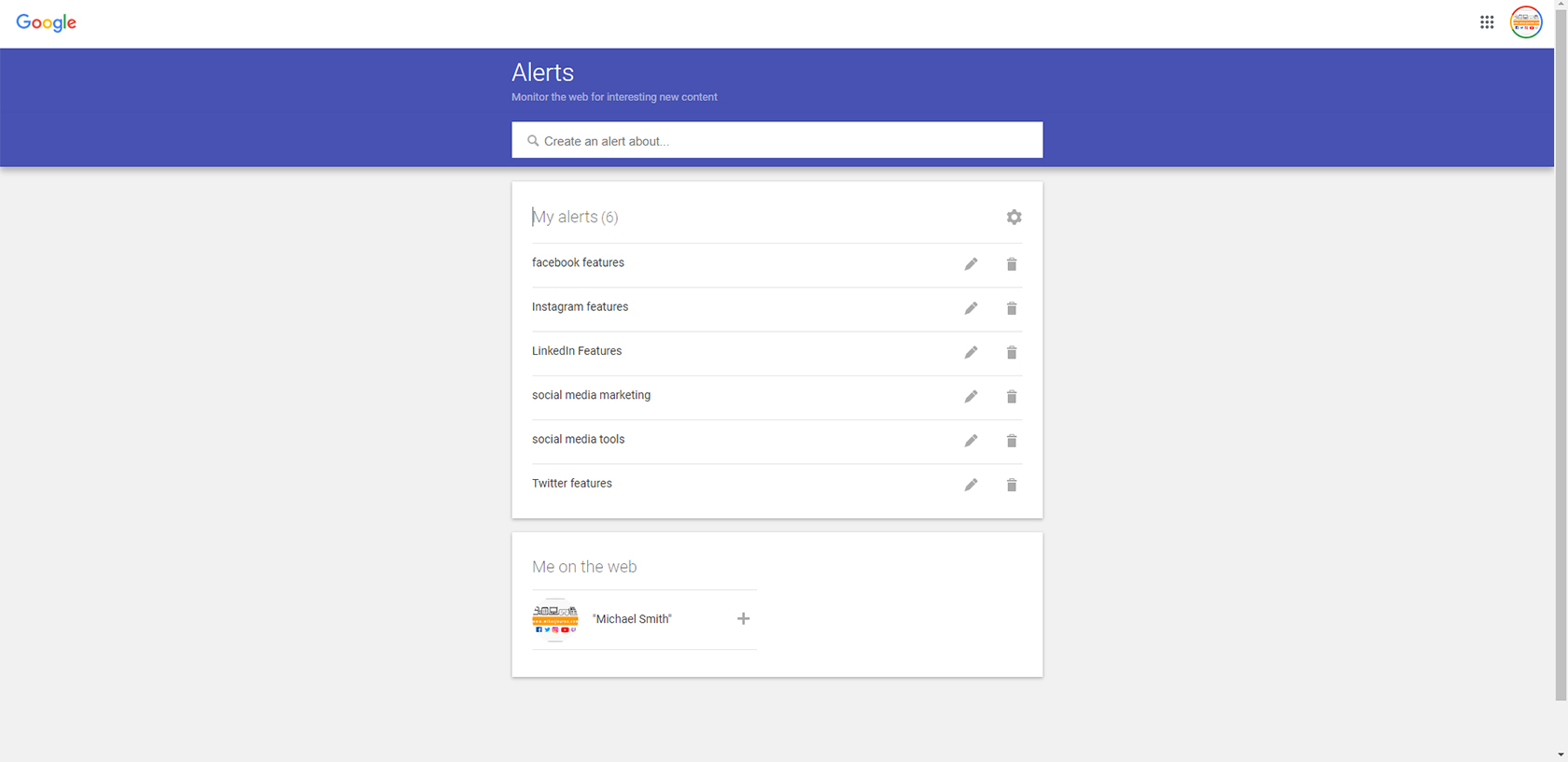Go to Google logo homepage

coord(47,22)
